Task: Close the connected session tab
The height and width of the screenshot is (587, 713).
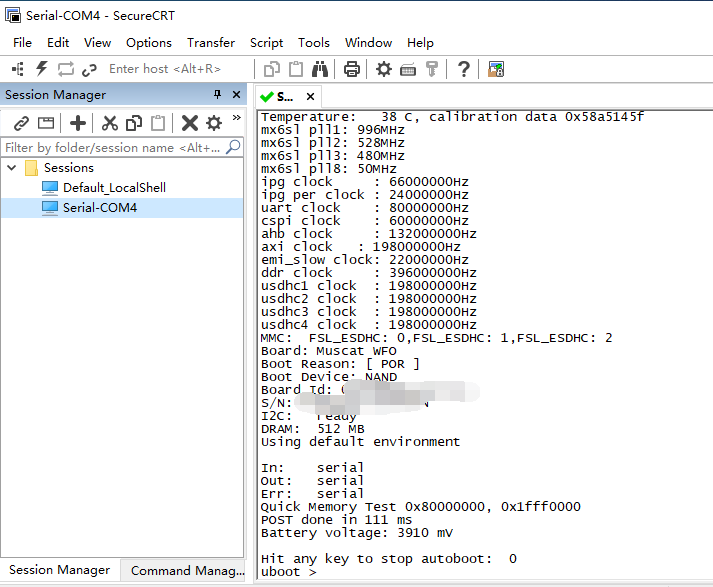Action: 311,97
